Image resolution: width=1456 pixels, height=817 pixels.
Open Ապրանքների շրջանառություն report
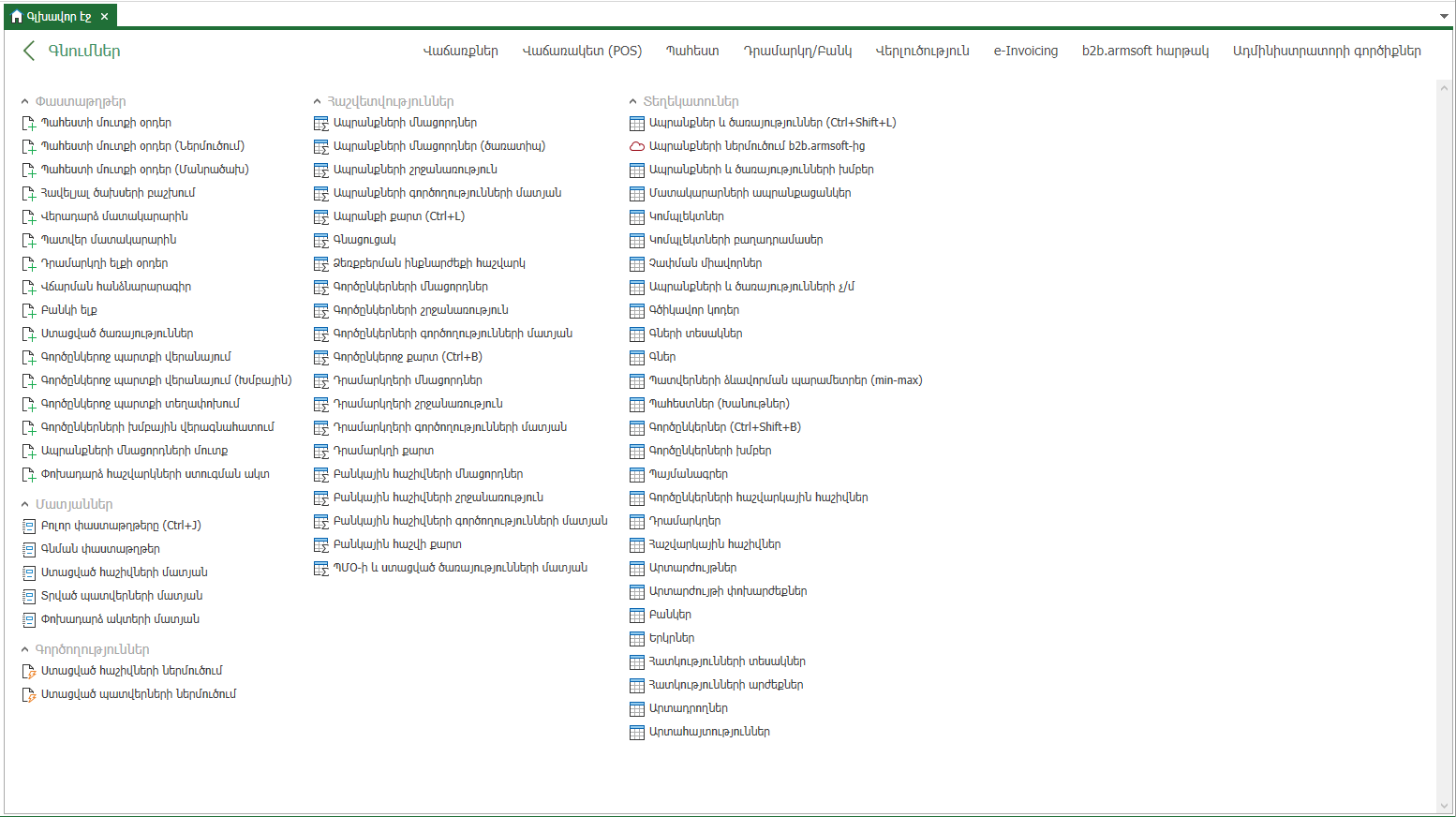415,170
